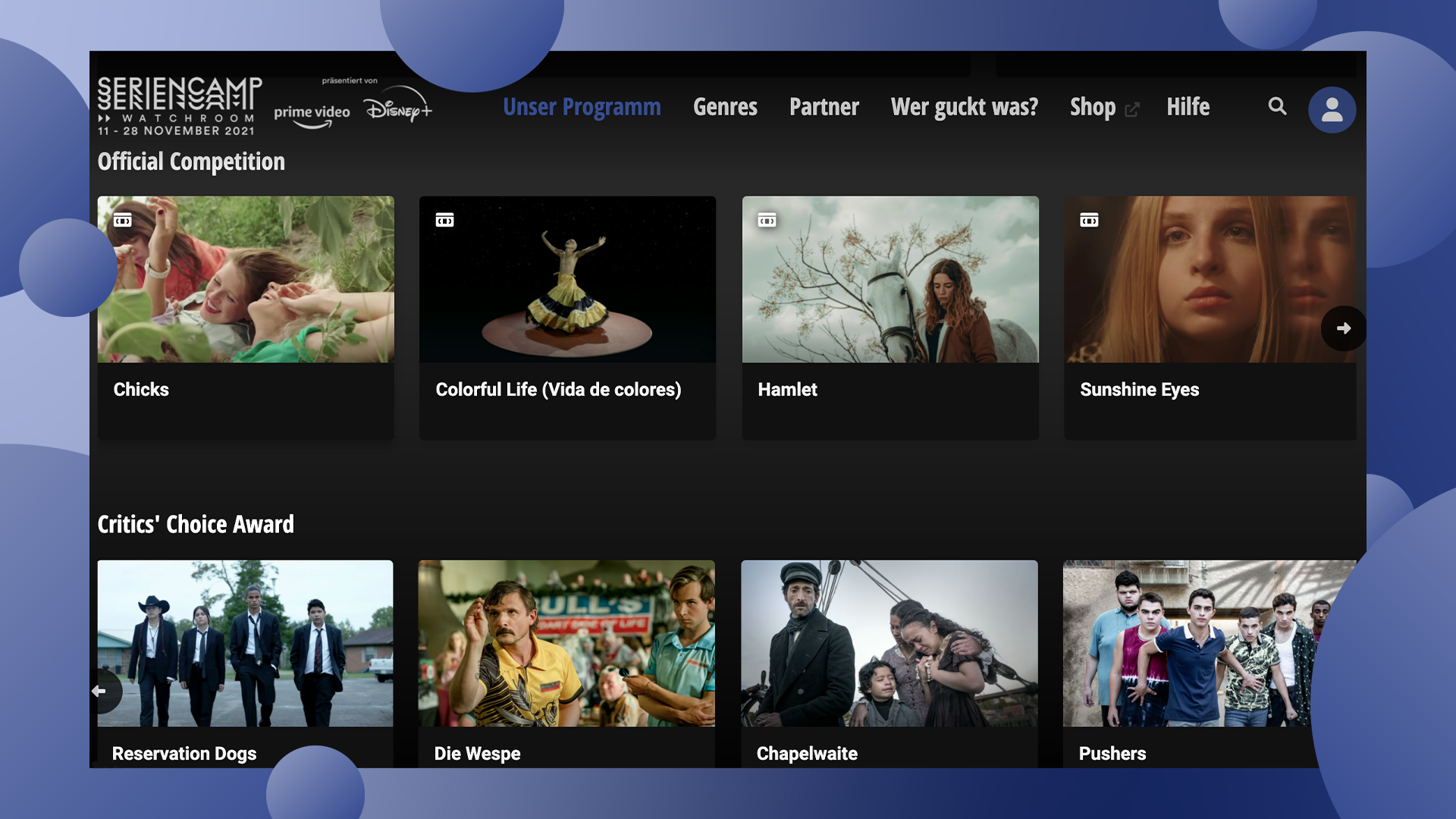The image size is (1456, 819).
Task: Open the Reservation Dogs thumbnail
Action: coord(245,643)
